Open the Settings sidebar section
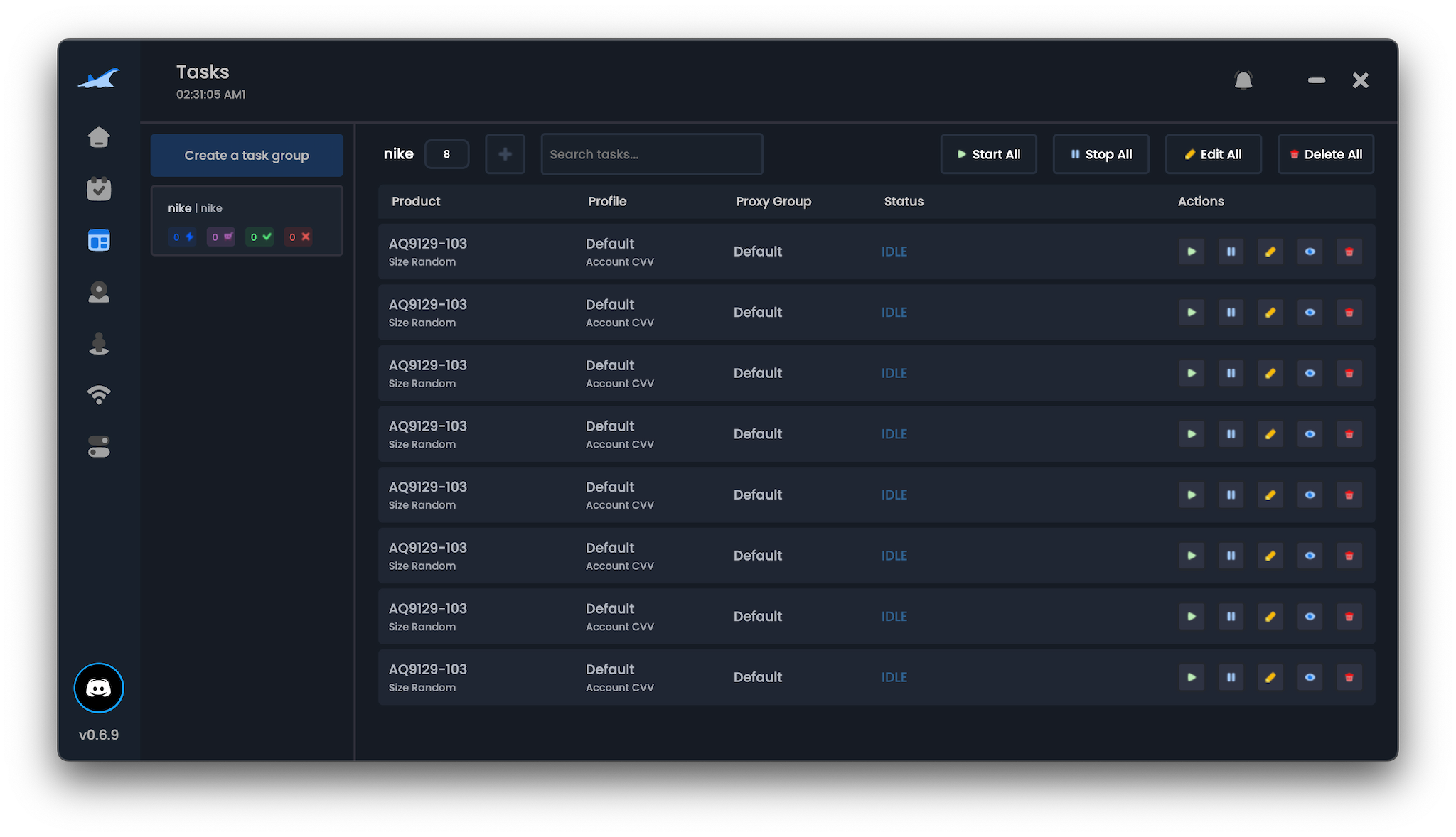The height and width of the screenshot is (837, 1456). [x=99, y=447]
